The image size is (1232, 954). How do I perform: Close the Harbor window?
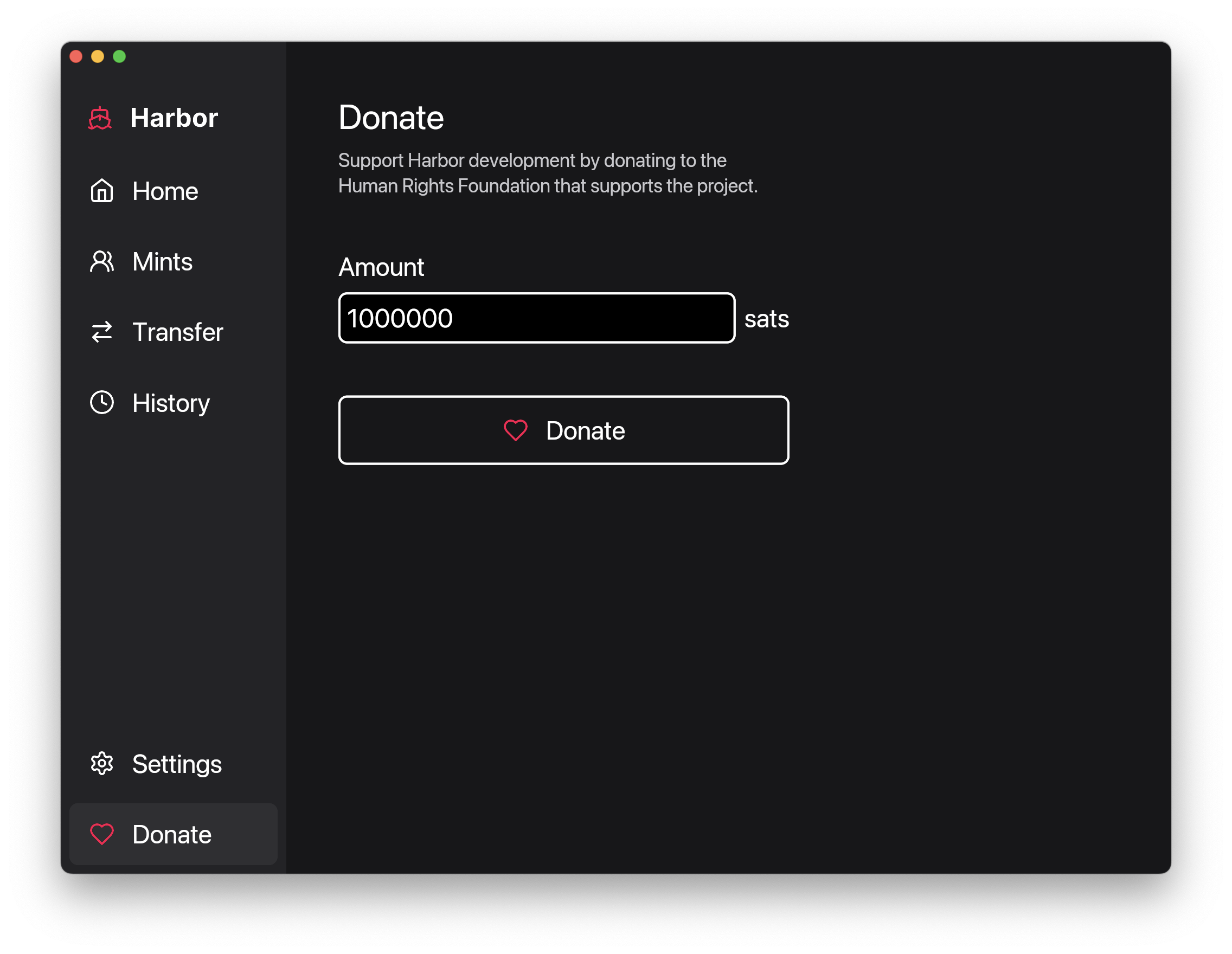76,56
